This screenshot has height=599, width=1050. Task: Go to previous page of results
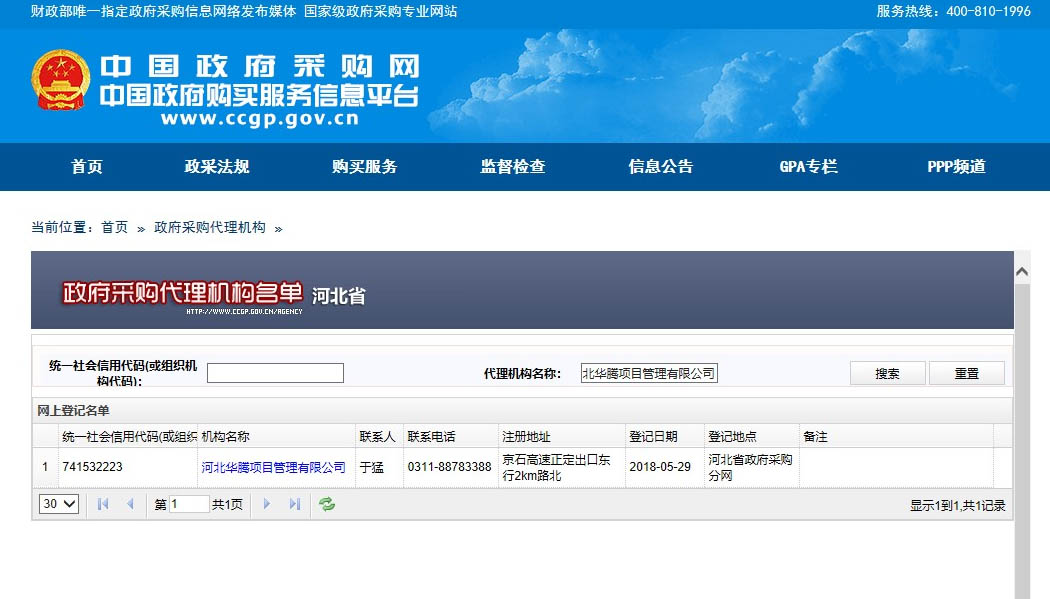pyautogui.click(x=131, y=504)
